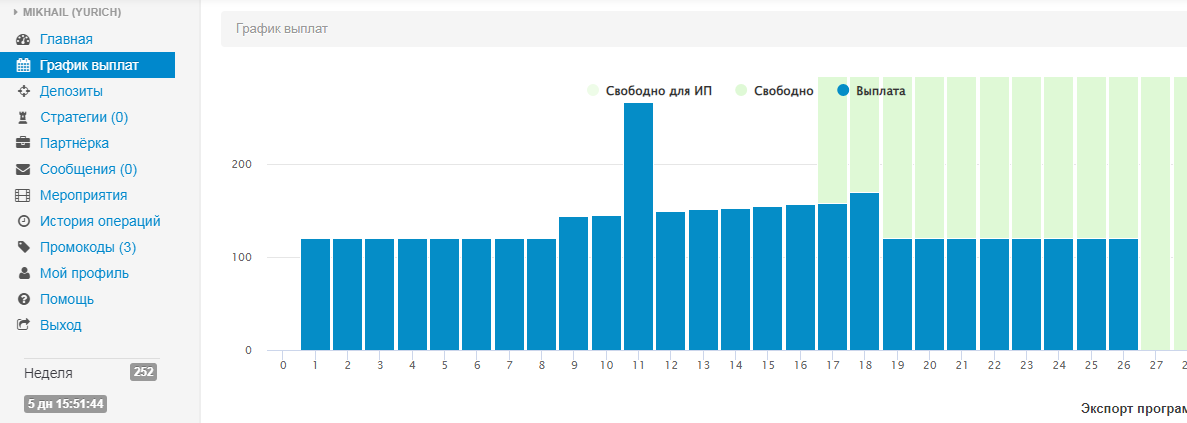The image size is (1187, 423).
Task: Toggle the Свободно для ИП legend entry
Action: 650,91
